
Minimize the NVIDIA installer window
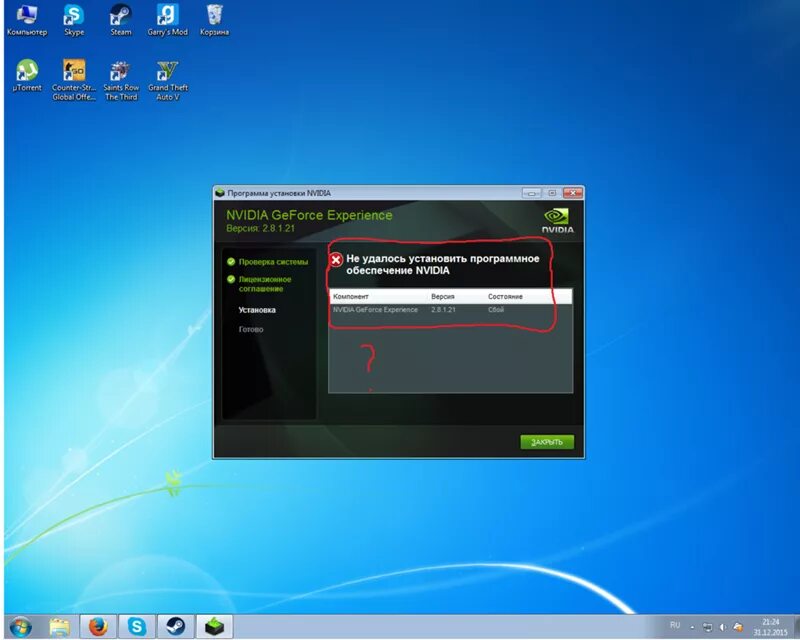pyautogui.click(x=531, y=193)
